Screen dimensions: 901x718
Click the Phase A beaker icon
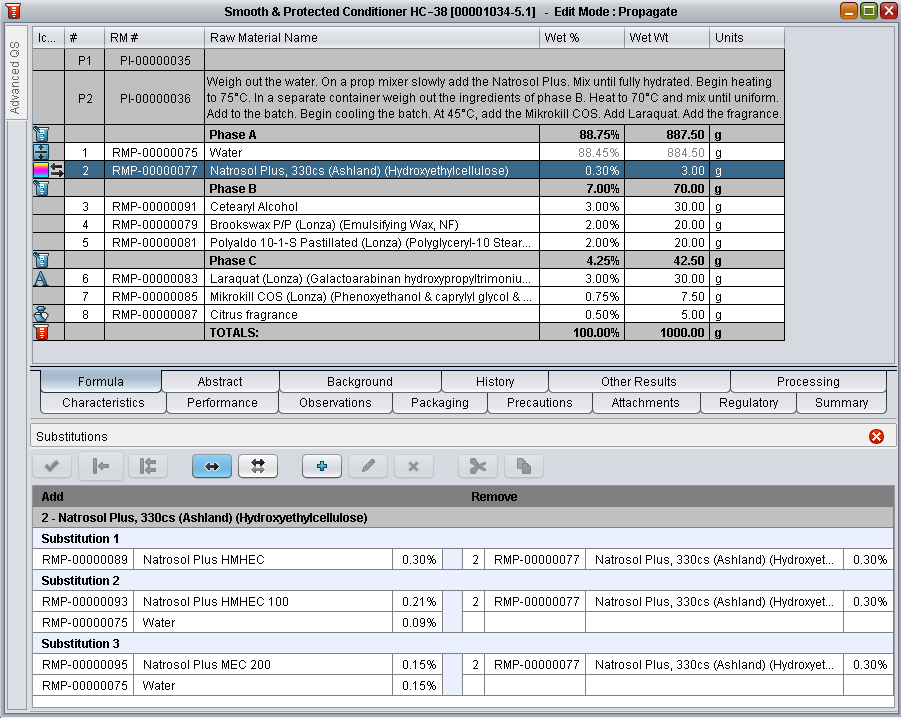(x=41, y=134)
